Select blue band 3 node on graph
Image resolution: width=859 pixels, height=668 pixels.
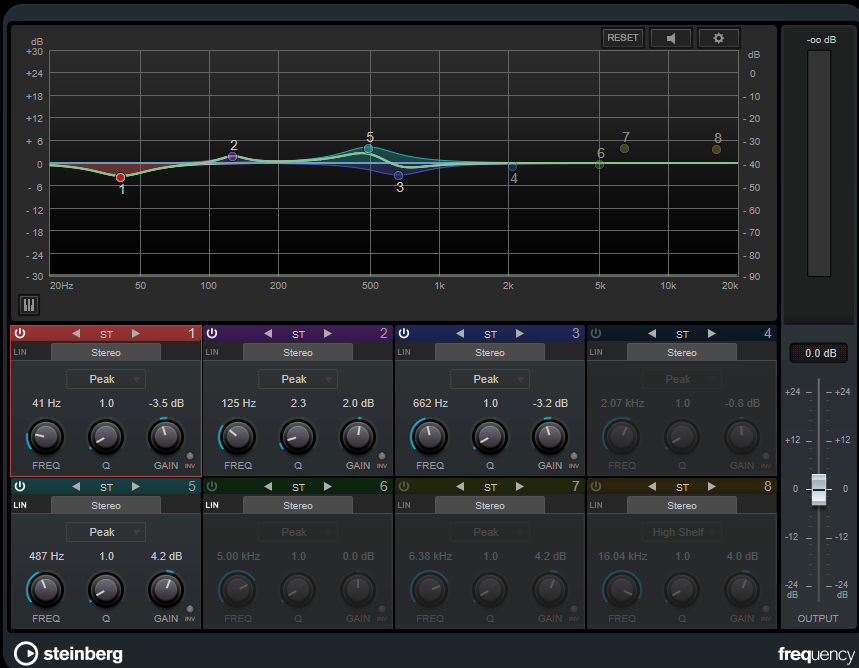pos(398,175)
